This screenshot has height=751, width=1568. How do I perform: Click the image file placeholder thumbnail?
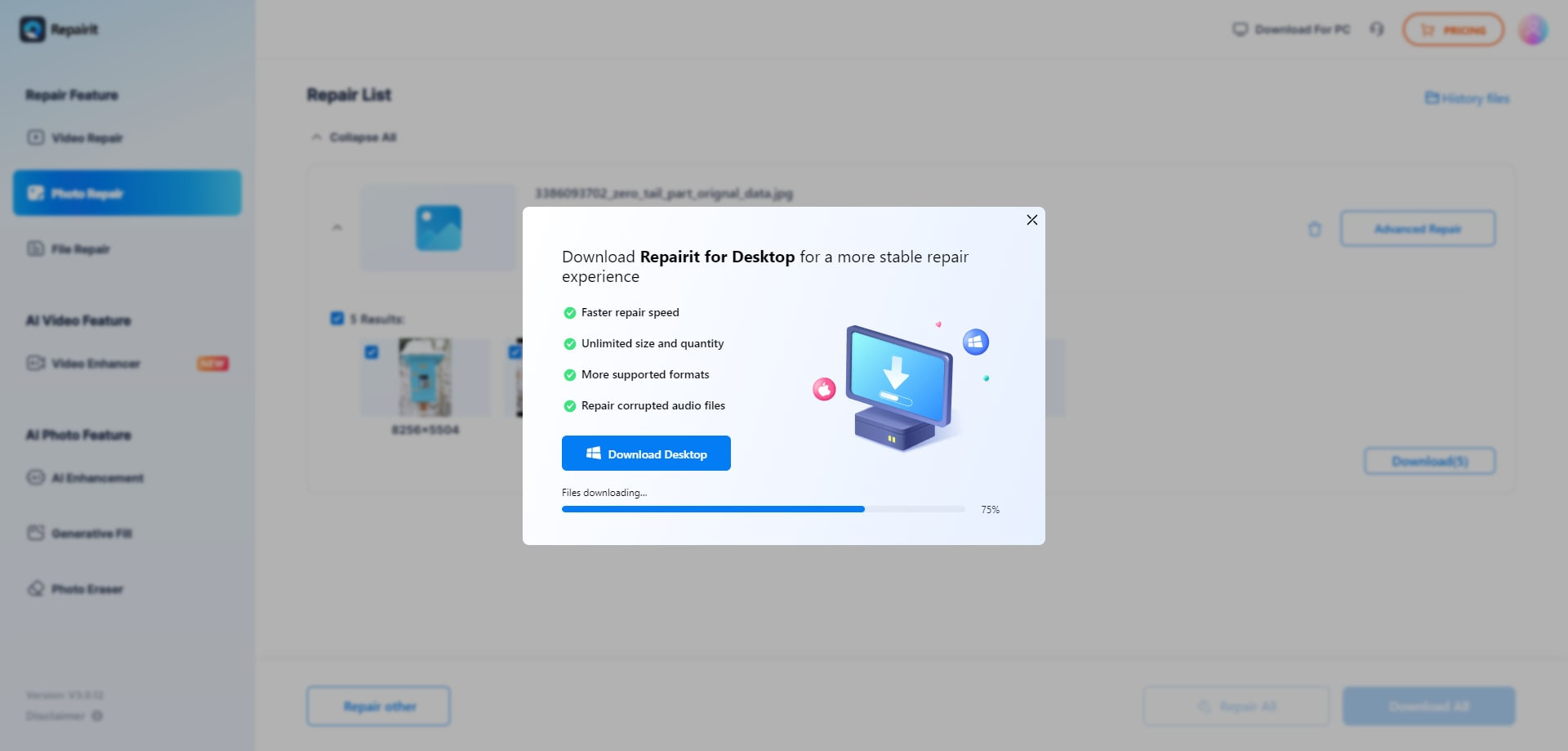point(439,227)
